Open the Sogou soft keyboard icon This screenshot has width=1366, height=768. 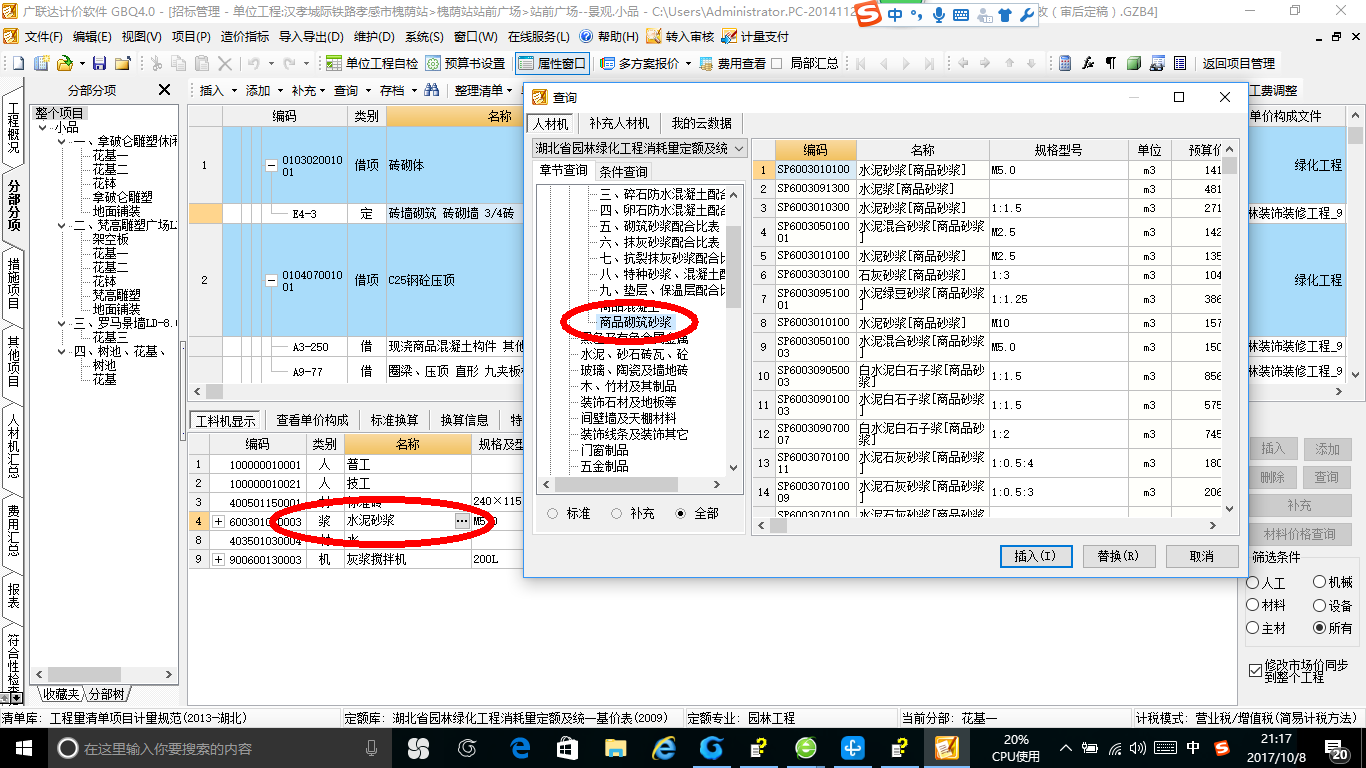[x=960, y=15]
